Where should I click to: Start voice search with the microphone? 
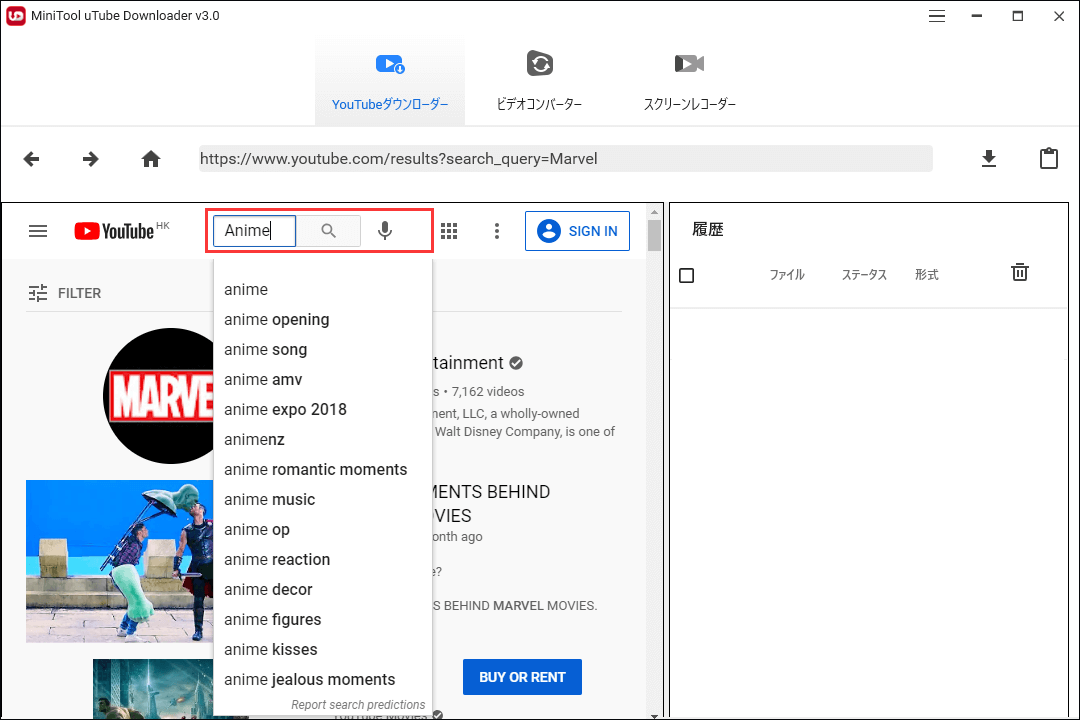click(x=385, y=231)
